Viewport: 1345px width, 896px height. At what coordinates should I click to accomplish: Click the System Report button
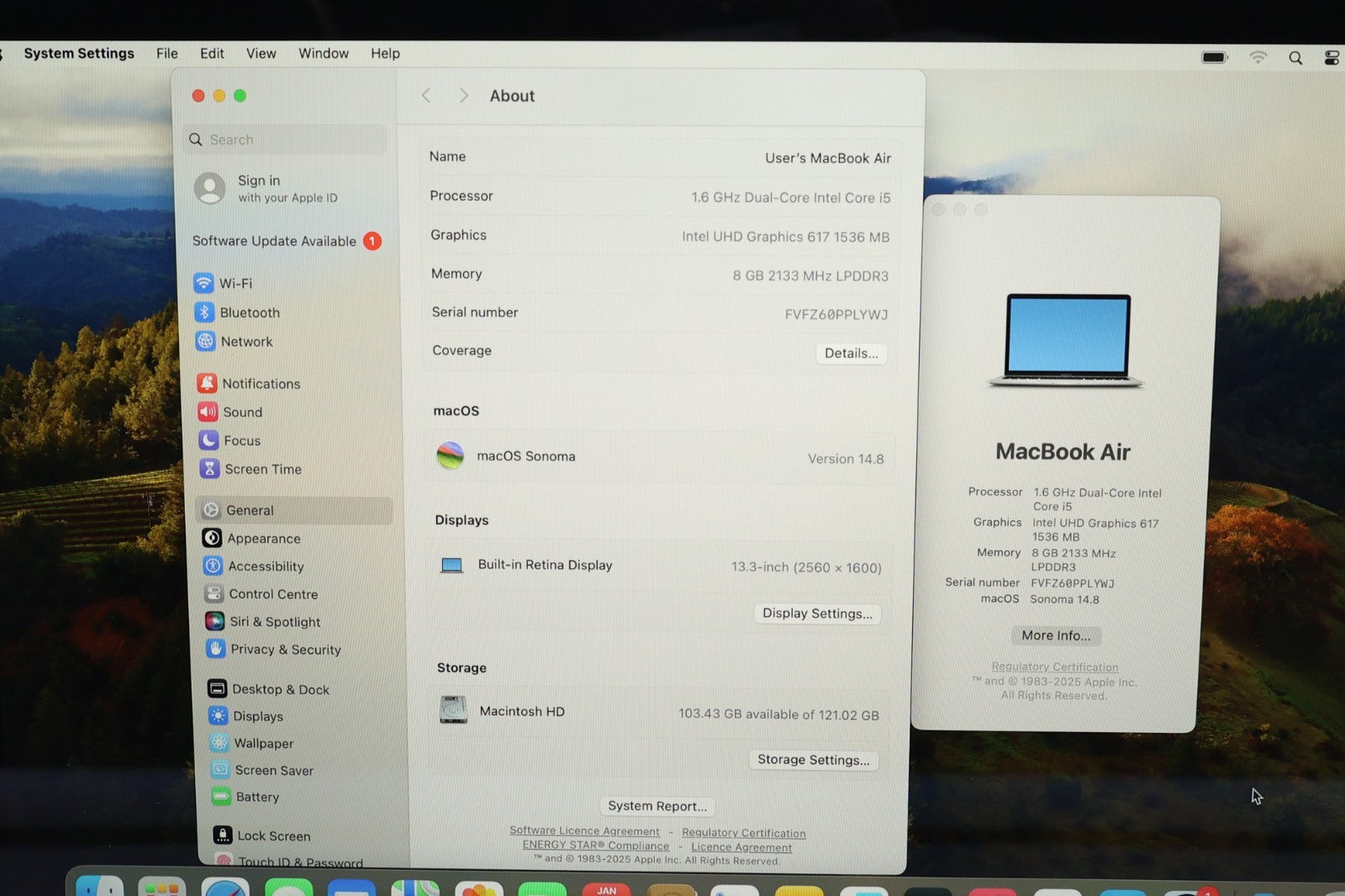click(657, 806)
